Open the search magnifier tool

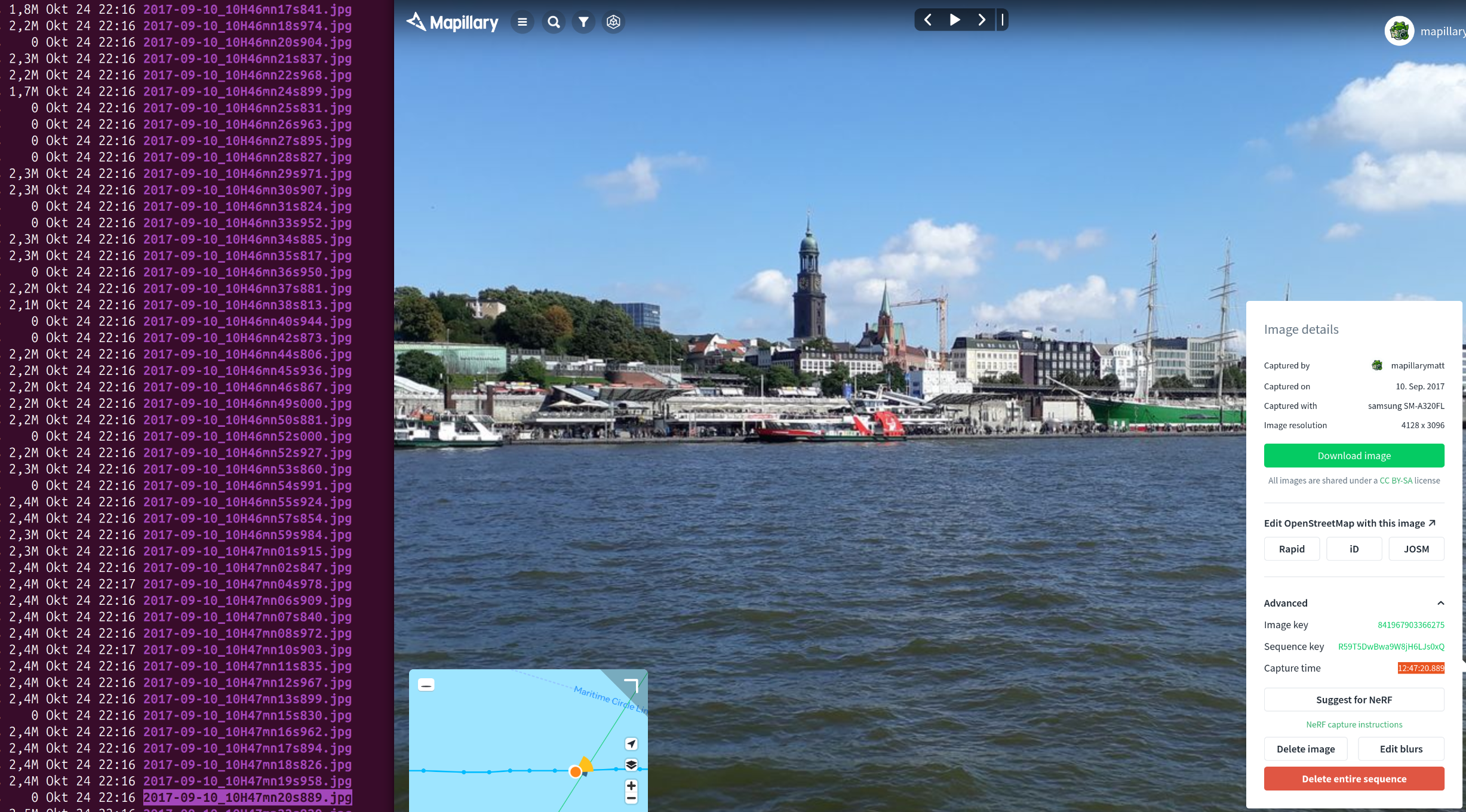(x=554, y=22)
